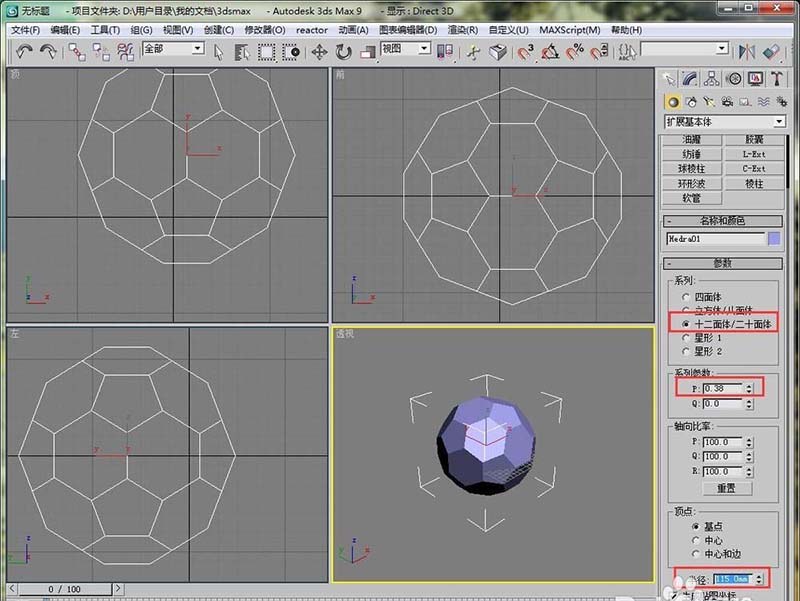Click the Hedra01 object name field
800x601 pixels.
tap(715, 239)
